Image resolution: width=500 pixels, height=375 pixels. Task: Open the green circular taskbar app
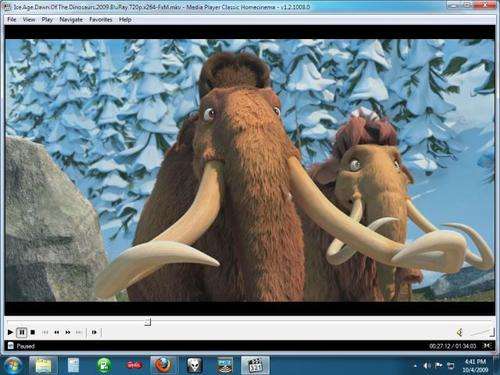click(x=104, y=365)
